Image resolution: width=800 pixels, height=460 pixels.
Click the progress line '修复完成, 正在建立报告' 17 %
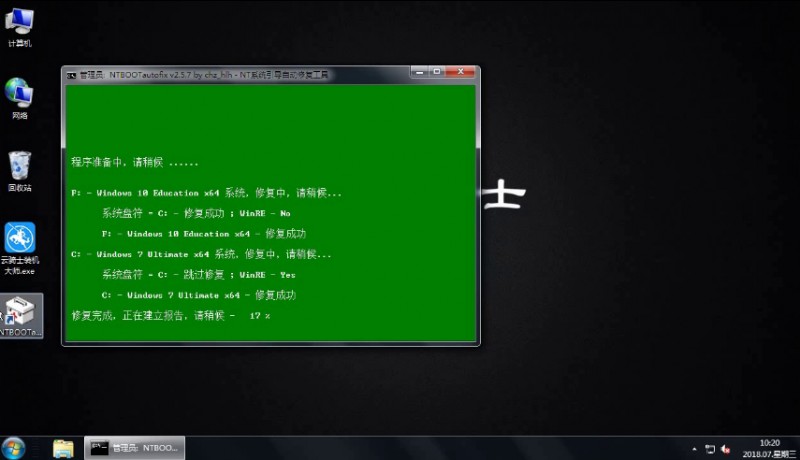pyautogui.click(x=170, y=316)
